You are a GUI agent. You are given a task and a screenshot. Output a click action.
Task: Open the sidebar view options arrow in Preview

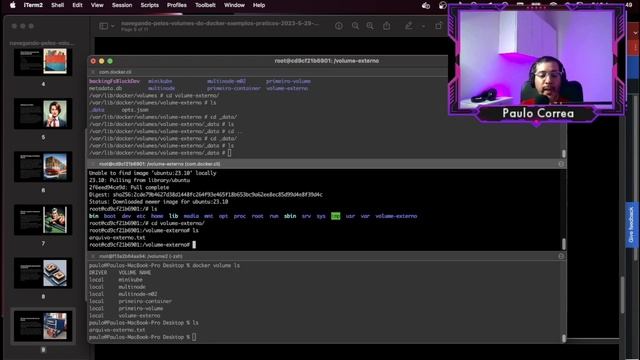(113, 26)
